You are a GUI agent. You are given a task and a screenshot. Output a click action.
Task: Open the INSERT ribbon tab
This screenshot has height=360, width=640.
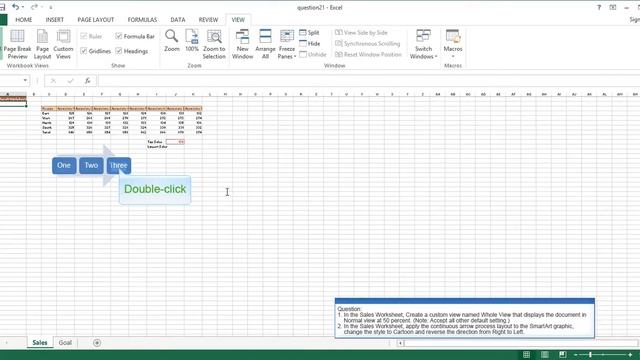tap(55, 20)
